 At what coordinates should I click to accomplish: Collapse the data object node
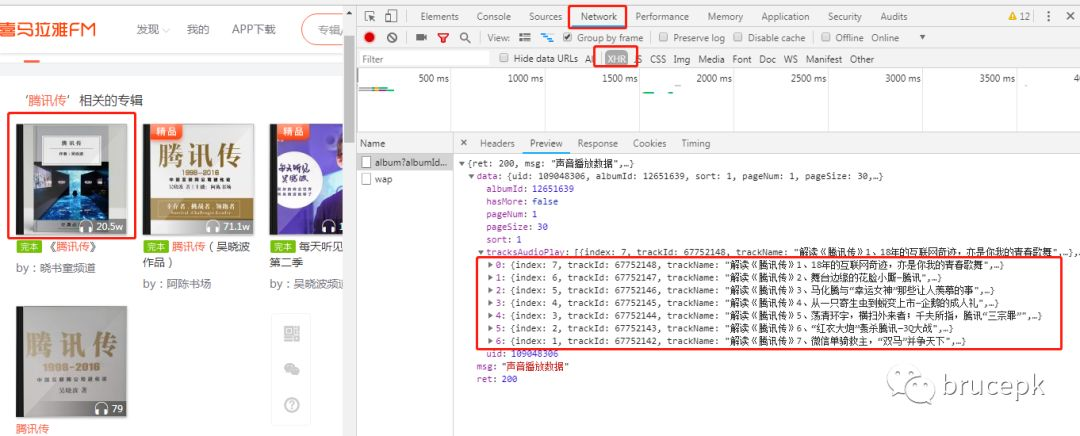click(472, 176)
